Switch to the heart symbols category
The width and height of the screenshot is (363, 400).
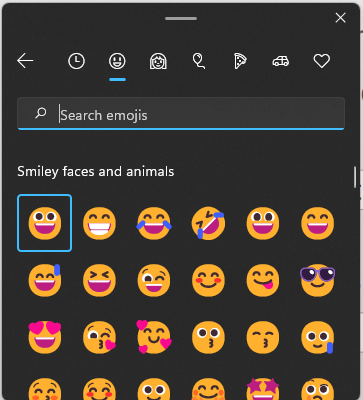pos(322,61)
